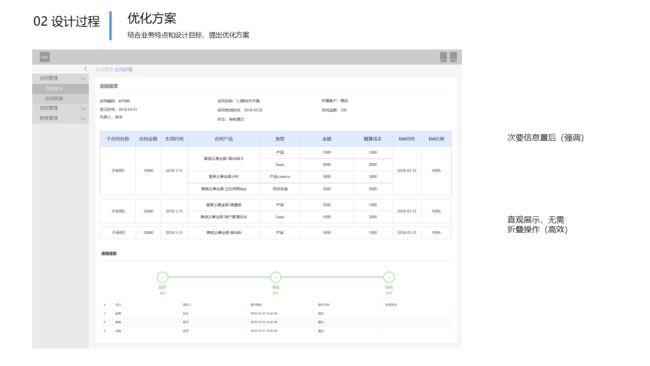Click the MA时间 column header

point(407,139)
